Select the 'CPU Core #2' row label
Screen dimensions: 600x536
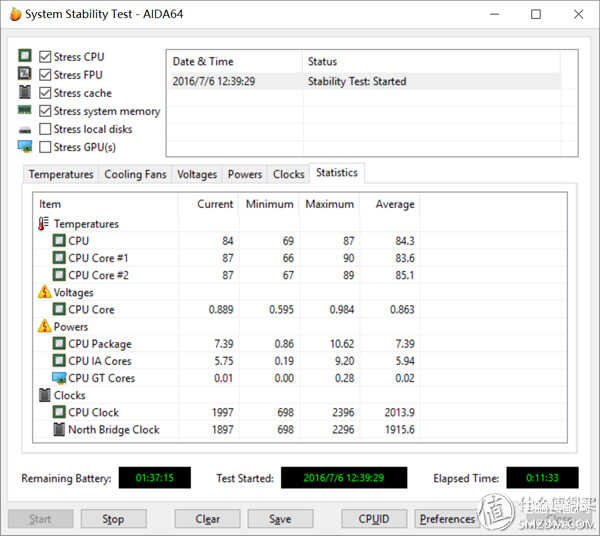coord(98,275)
